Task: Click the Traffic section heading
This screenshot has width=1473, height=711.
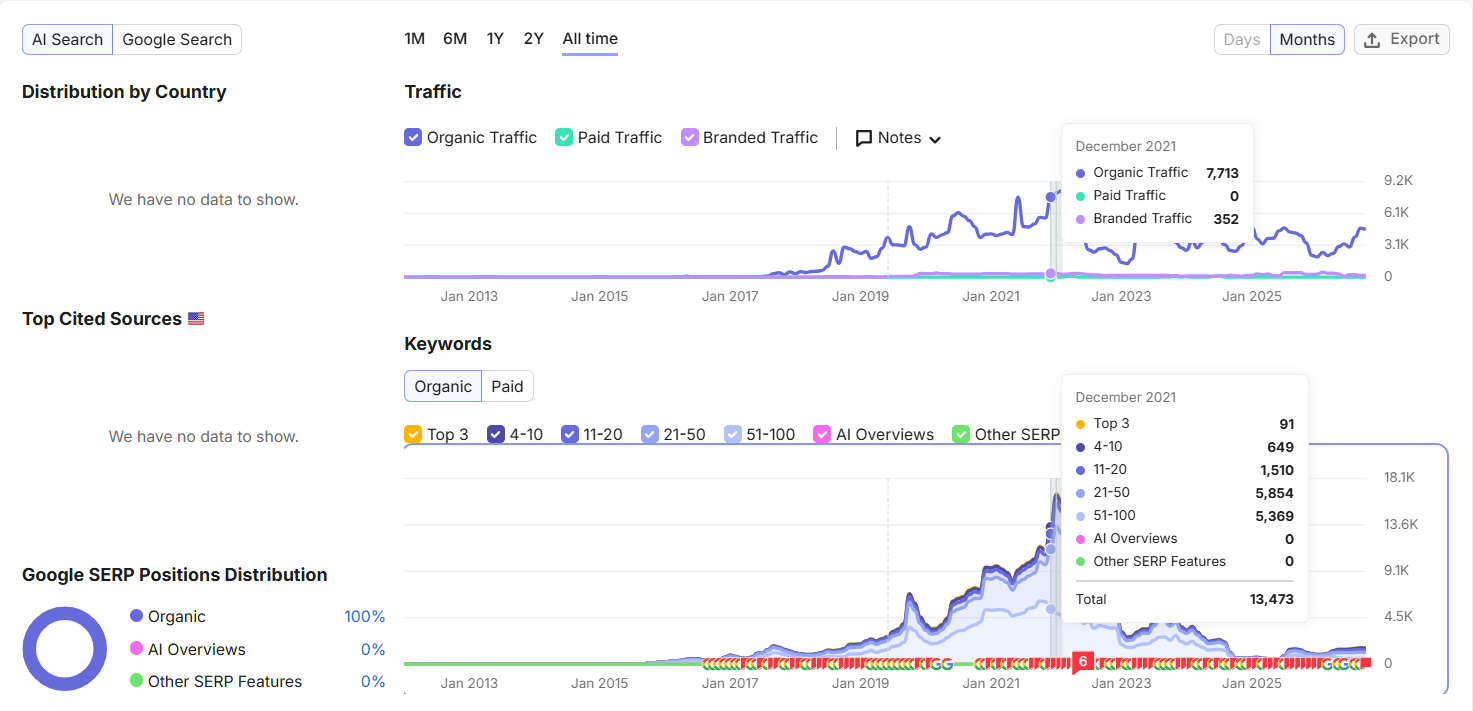Action: click(x=433, y=92)
